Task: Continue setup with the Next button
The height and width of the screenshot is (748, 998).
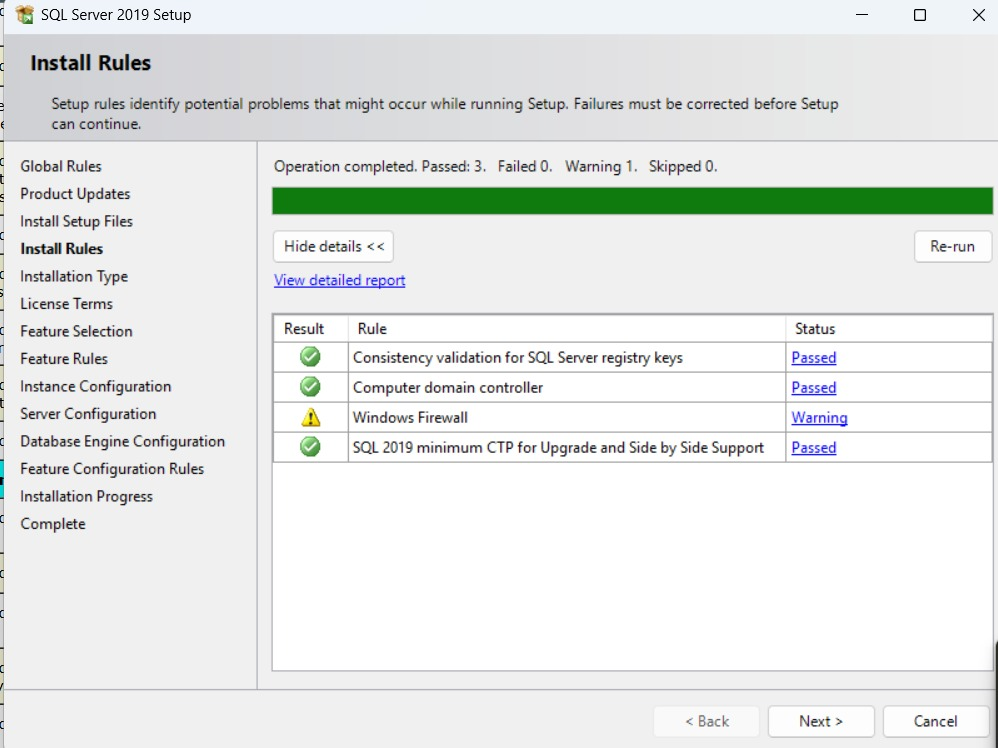Action: tap(821, 721)
